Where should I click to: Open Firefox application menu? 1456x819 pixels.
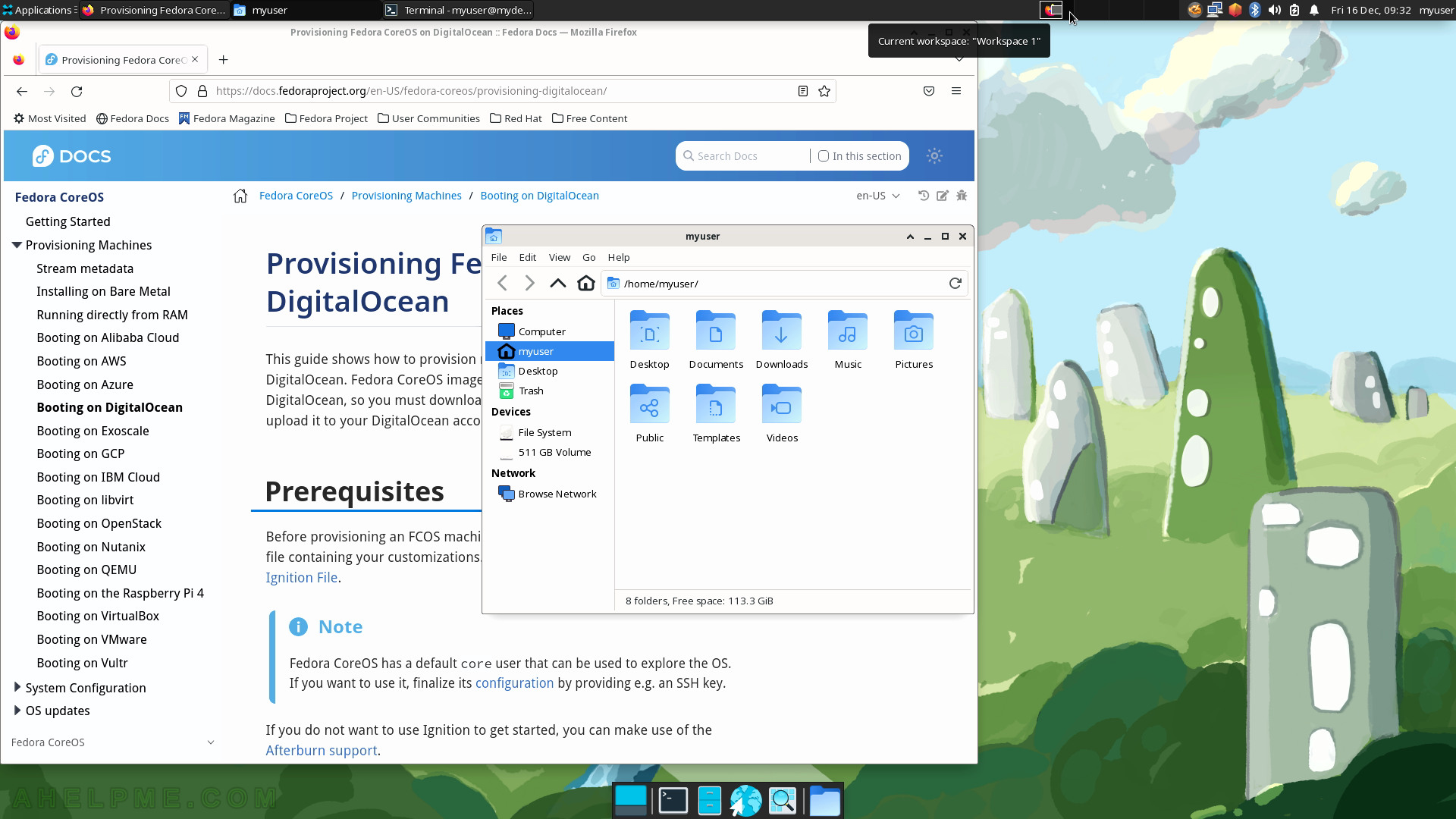tap(956, 91)
